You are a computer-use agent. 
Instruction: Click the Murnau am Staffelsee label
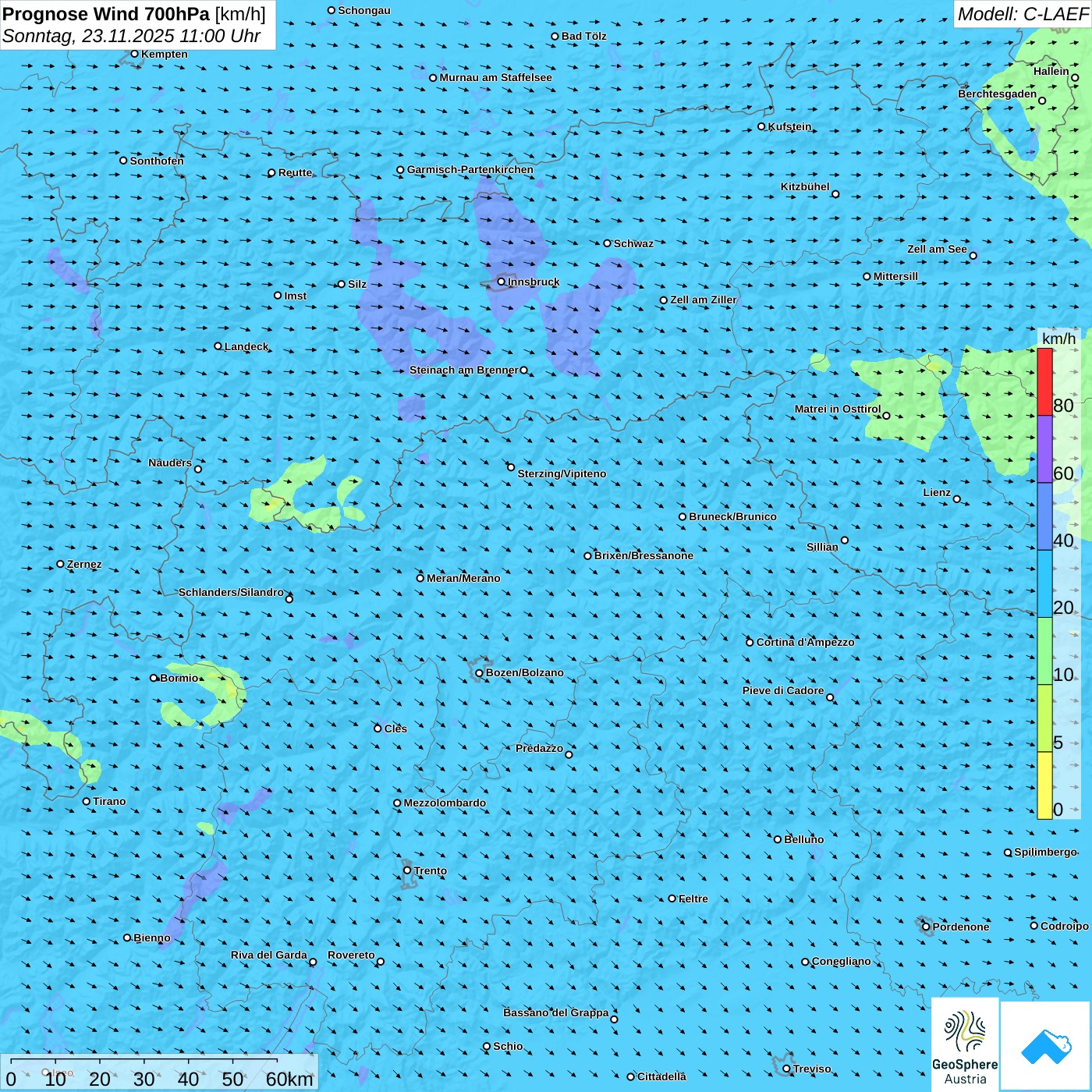pos(495,77)
